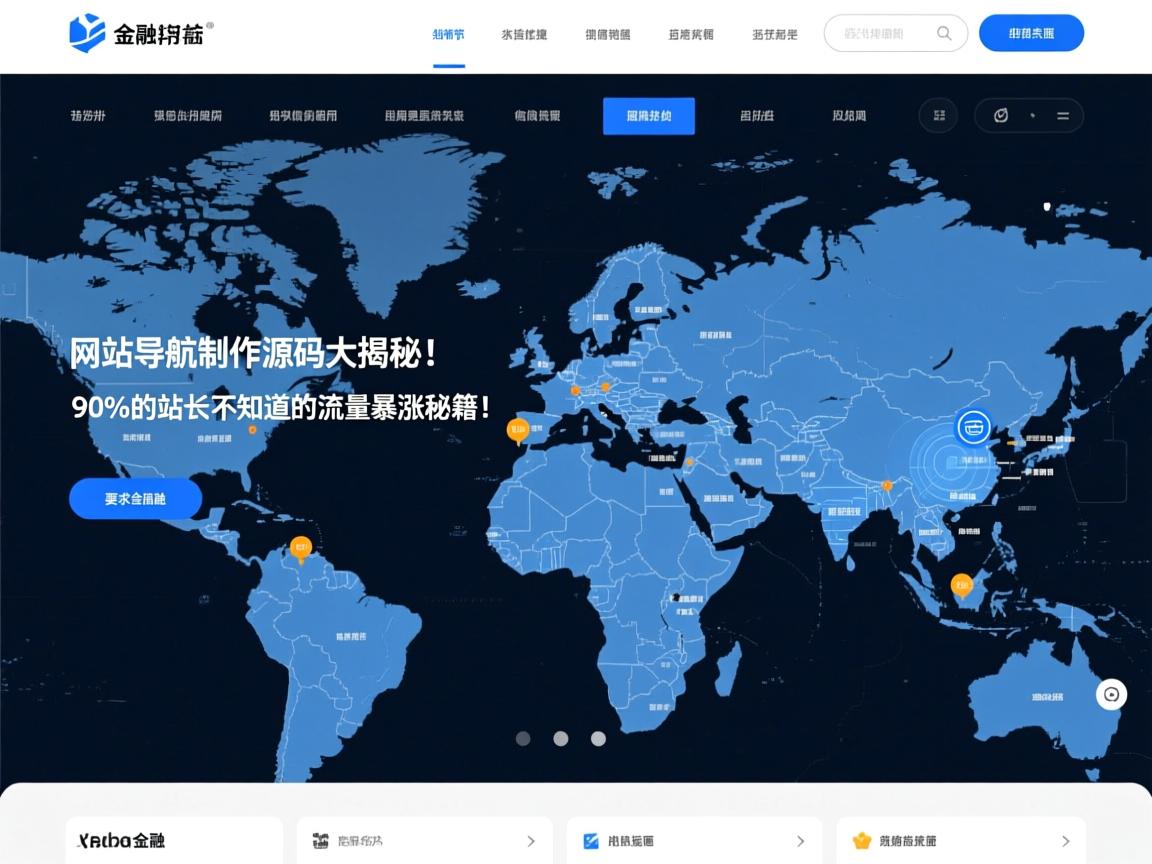Click the magnifier icon in the search bar

click(943, 33)
